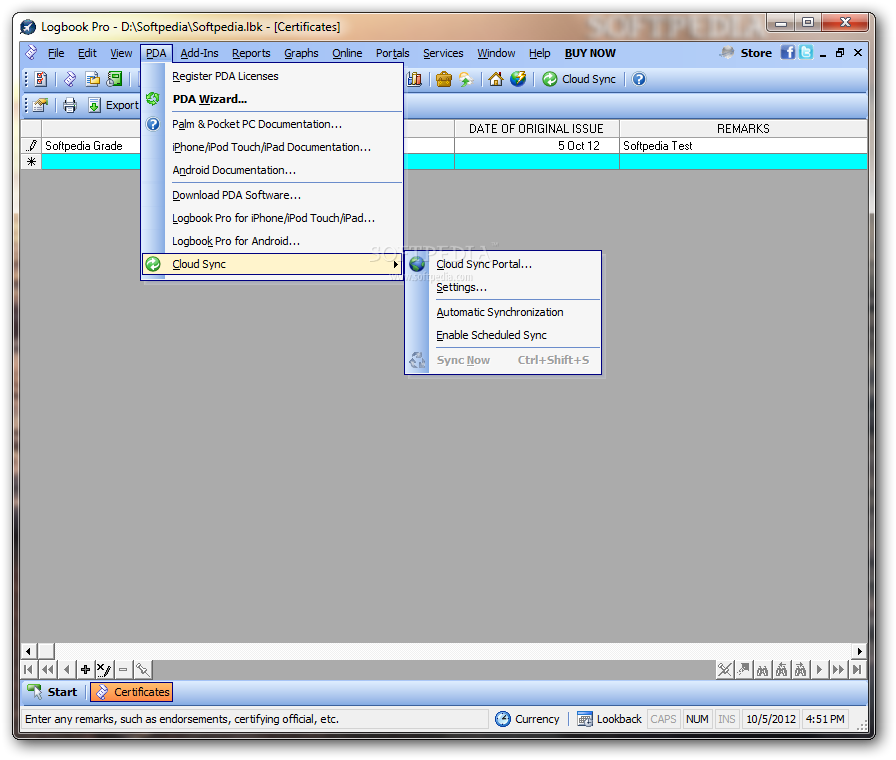Select the '5 Oct 12' date cell
The image size is (896, 760).
pos(537,146)
